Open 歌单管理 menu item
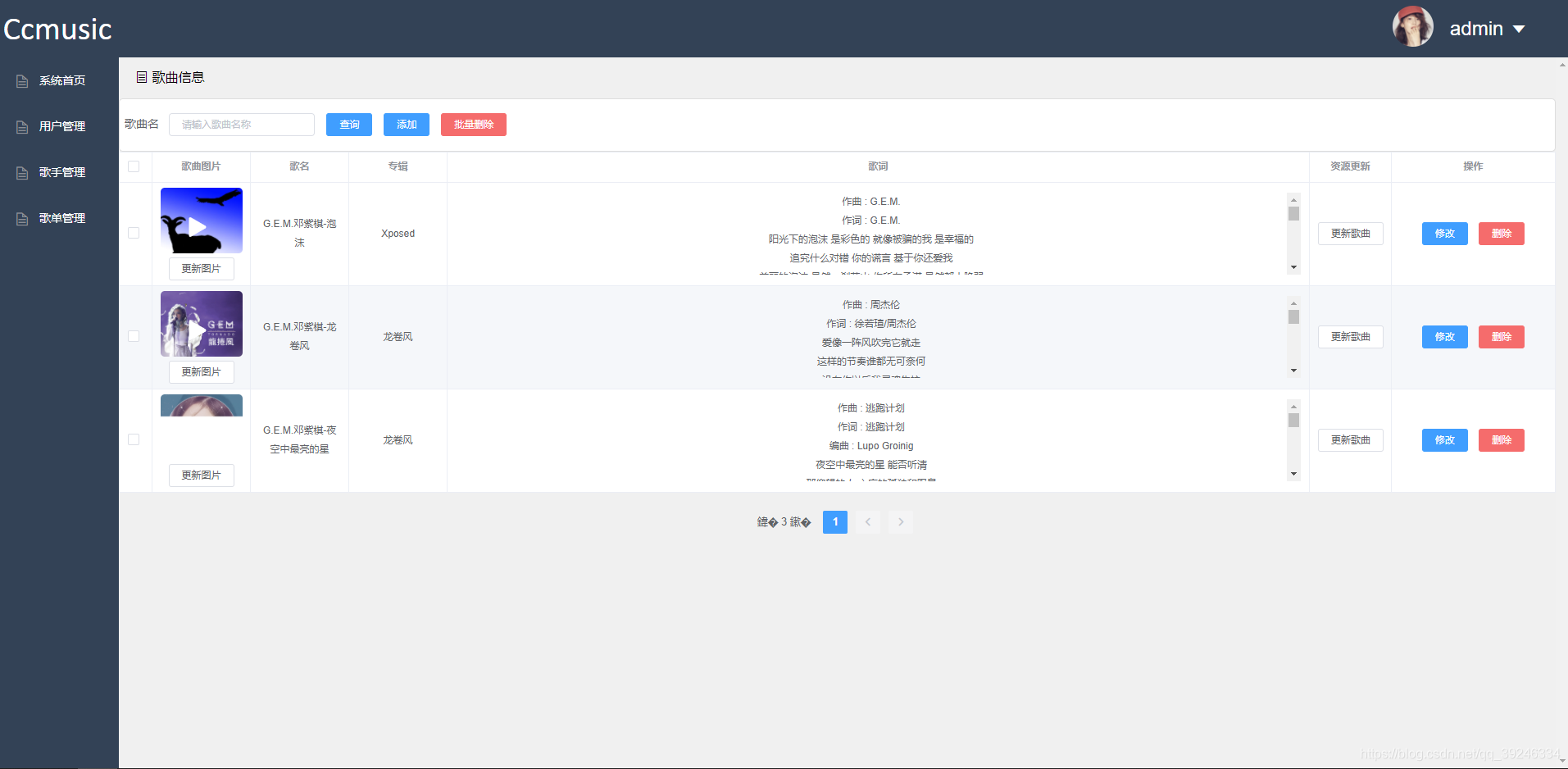The height and width of the screenshot is (769, 1568). [x=59, y=218]
